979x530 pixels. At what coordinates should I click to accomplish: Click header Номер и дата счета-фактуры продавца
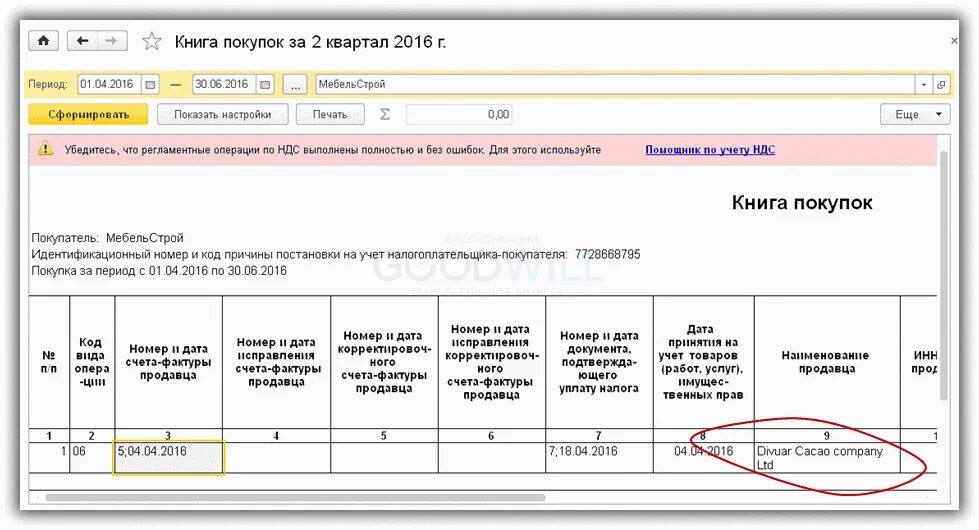(169, 362)
